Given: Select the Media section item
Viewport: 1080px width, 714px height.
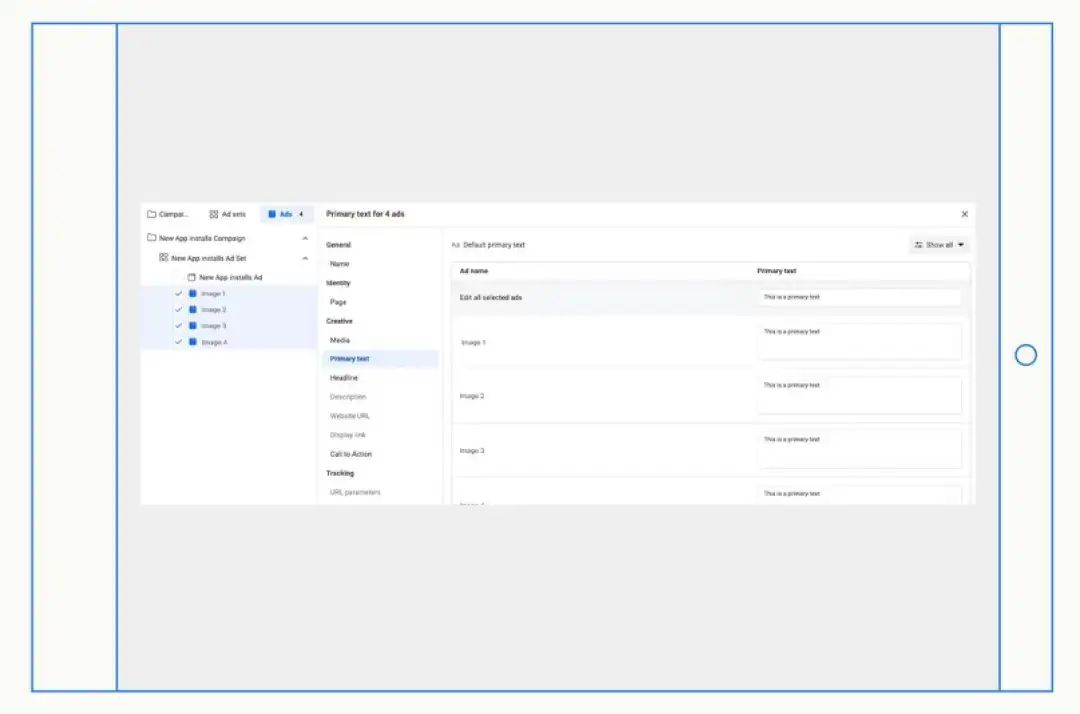Looking at the screenshot, I should pyautogui.click(x=340, y=340).
